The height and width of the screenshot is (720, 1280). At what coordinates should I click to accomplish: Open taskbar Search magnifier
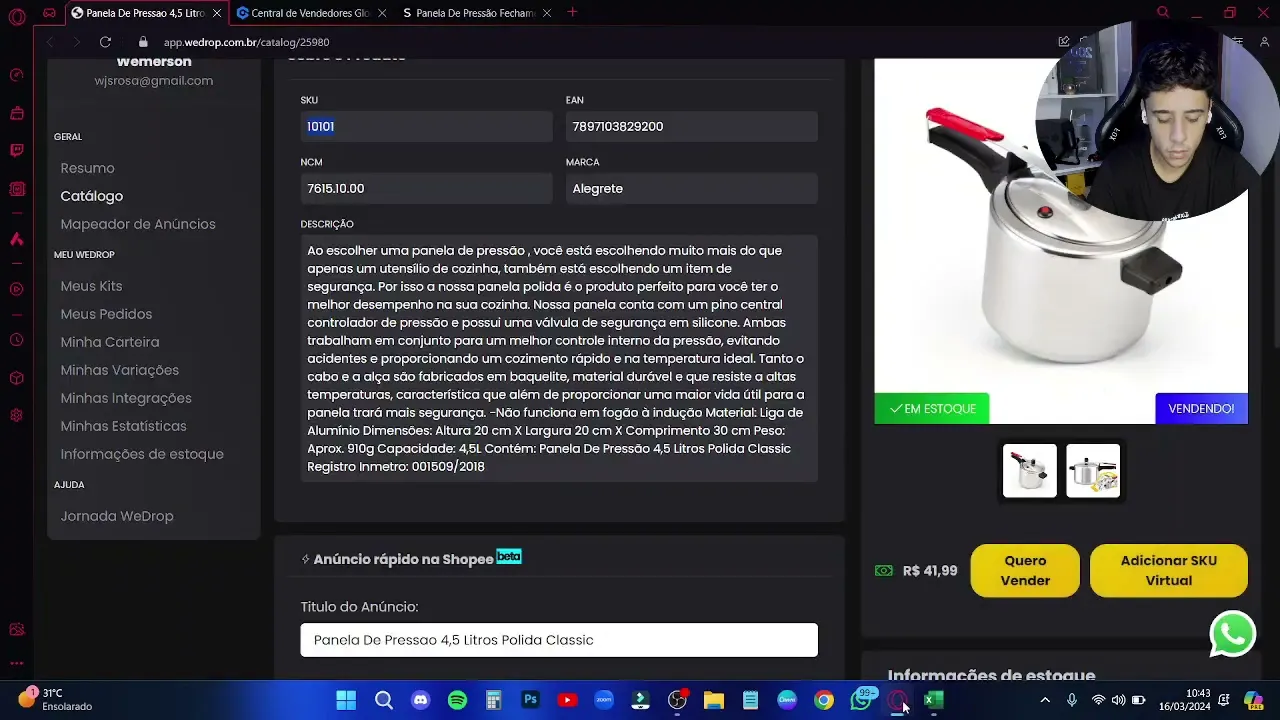(x=383, y=700)
